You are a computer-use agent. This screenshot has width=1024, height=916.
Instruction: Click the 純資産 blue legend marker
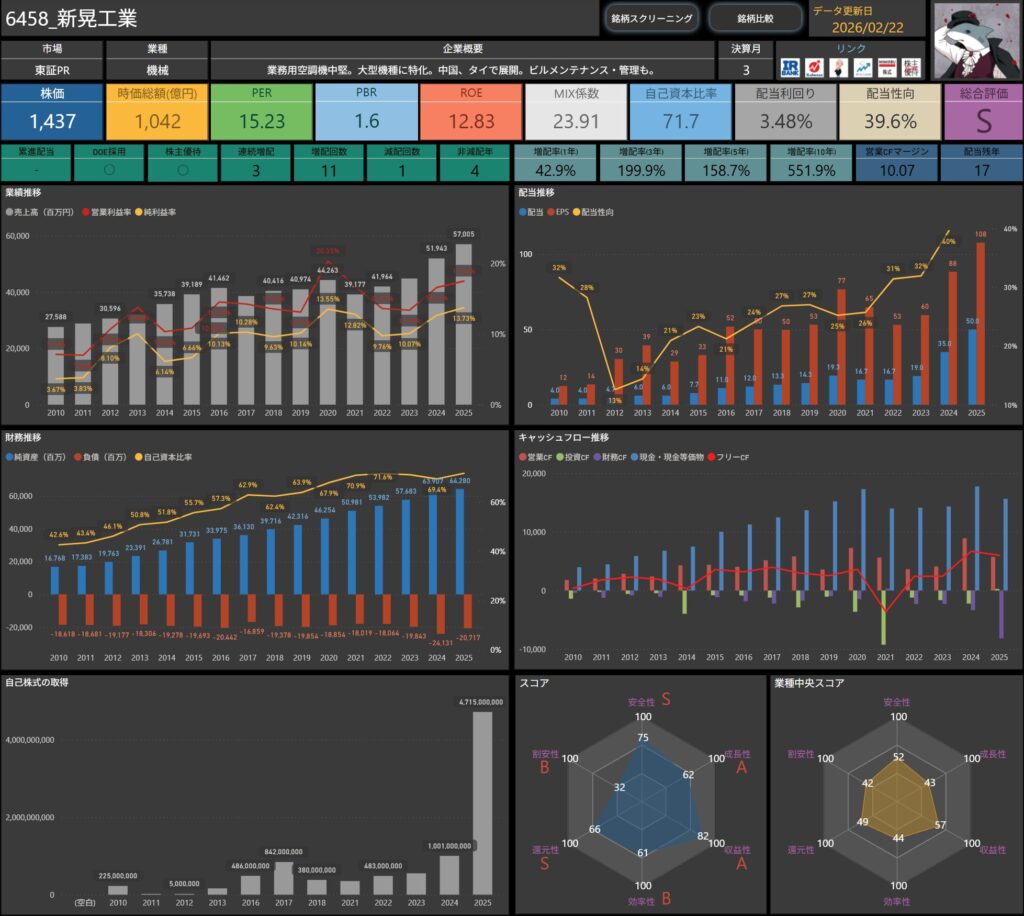10,457
